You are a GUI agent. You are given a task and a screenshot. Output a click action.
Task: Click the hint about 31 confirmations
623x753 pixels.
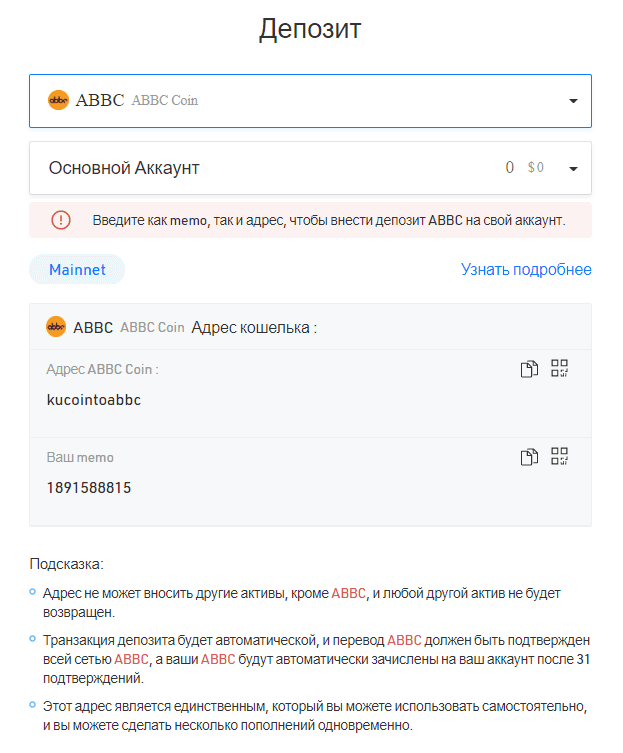[316, 659]
